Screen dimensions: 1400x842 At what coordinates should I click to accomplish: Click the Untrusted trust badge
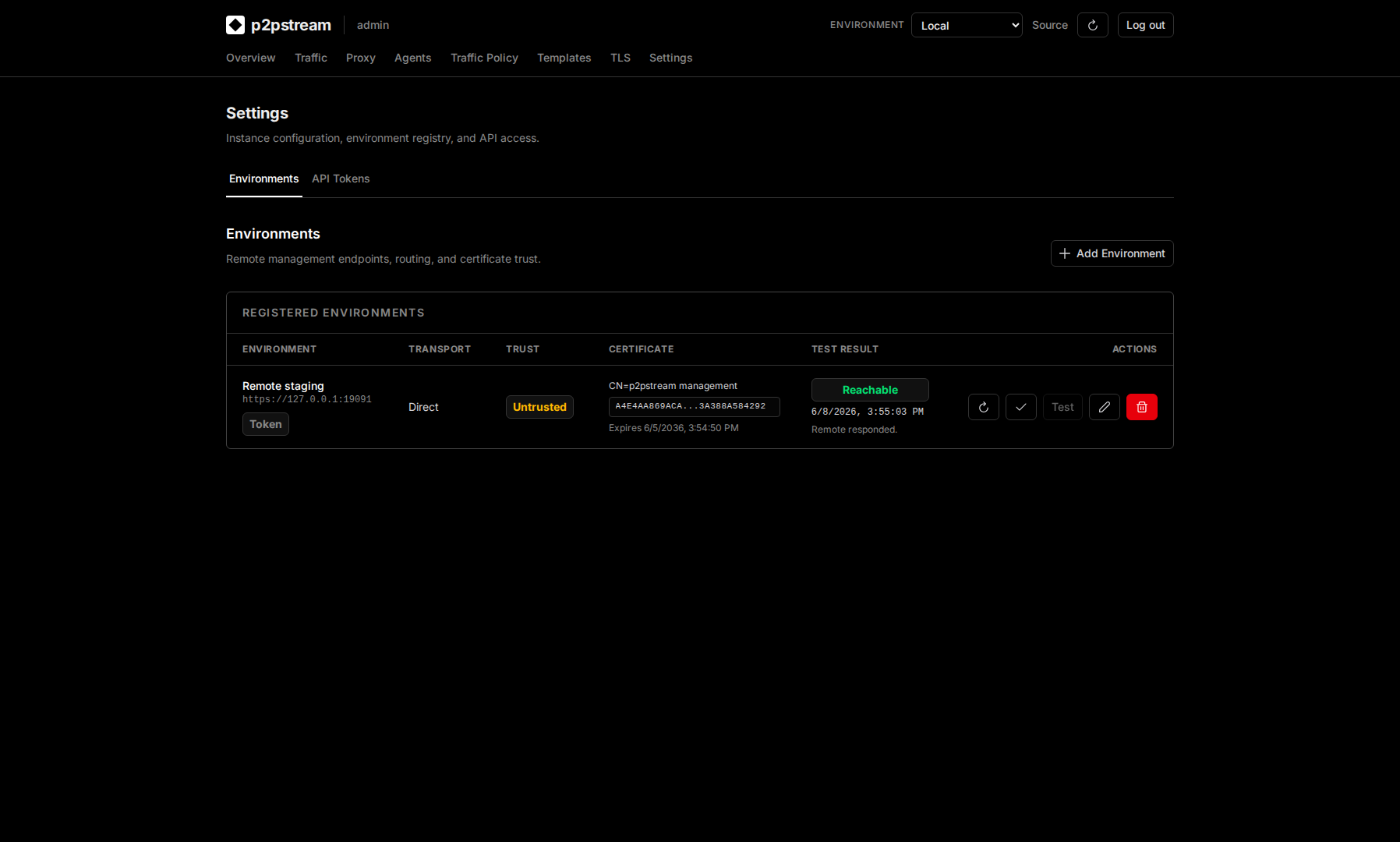pyautogui.click(x=539, y=407)
